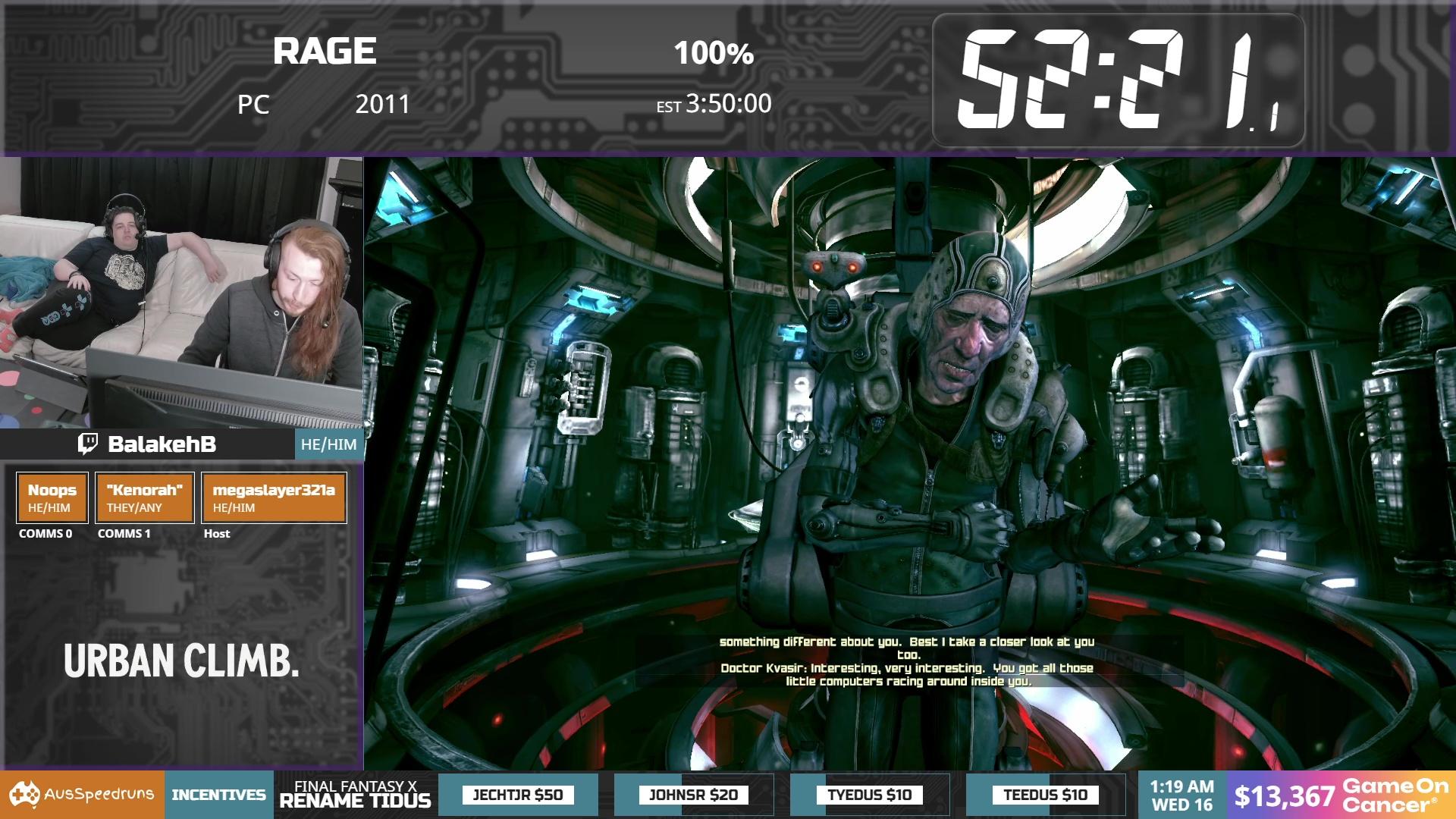This screenshot has height=819, width=1456.
Task: Click the INCENTIVES ticker label
Action: click(218, 795)
